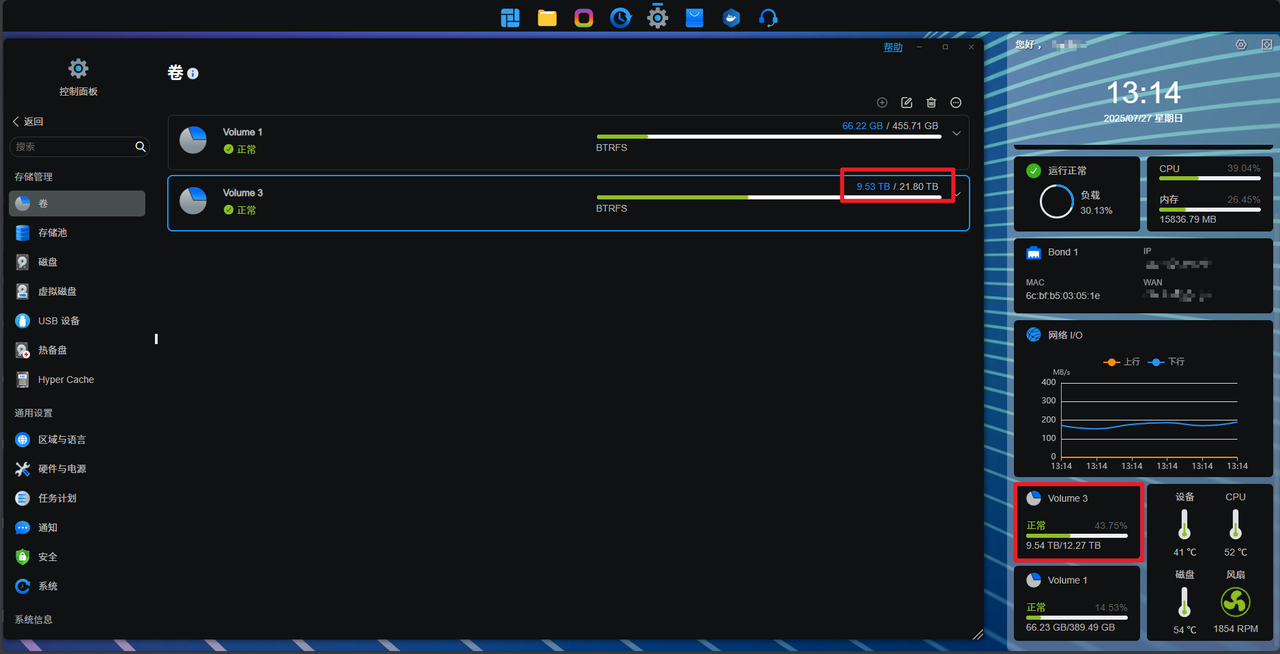Click the green fan icon in widget

click(1236, 602)
